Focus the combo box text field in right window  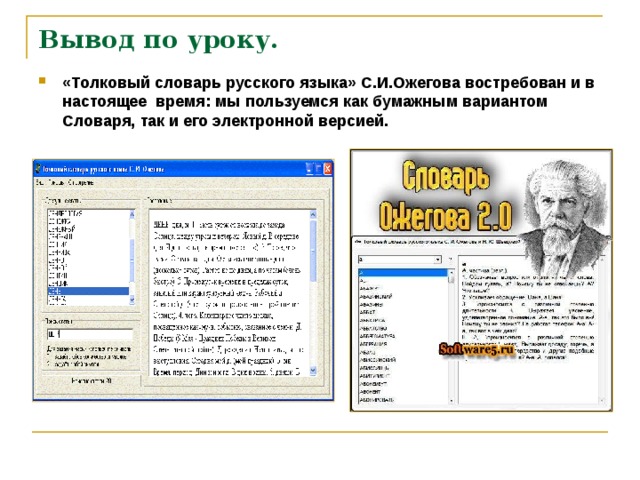tap(396, 259)
